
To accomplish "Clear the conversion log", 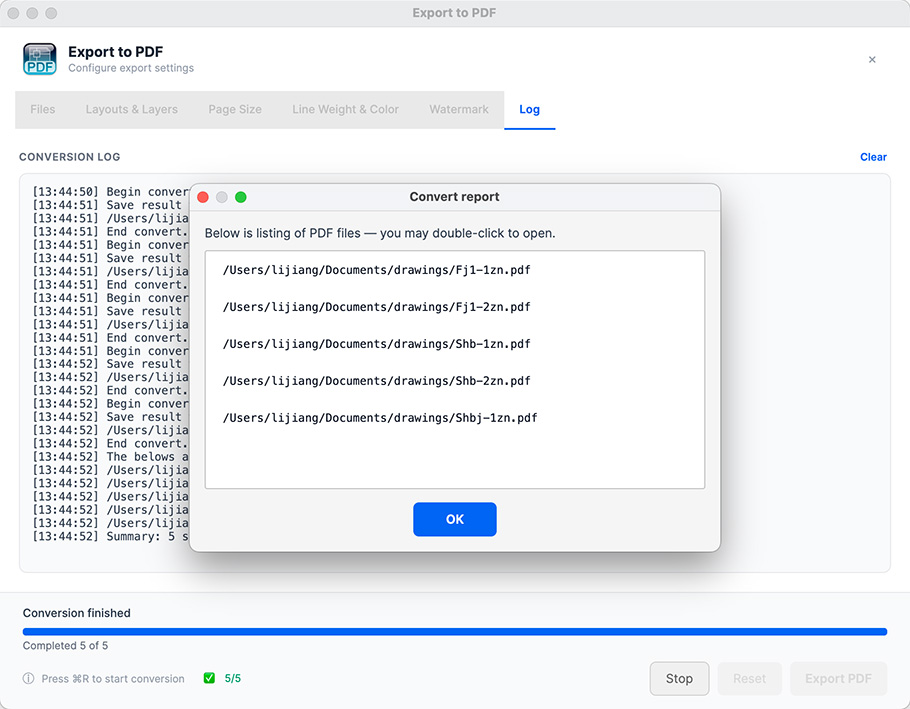I will click(873, 157).
